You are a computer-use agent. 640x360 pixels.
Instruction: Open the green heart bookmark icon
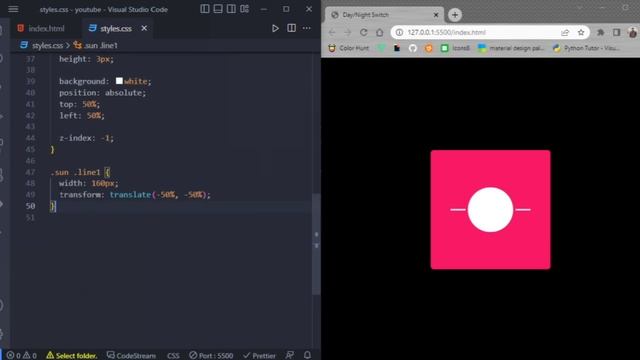click(x=382, y=48)
